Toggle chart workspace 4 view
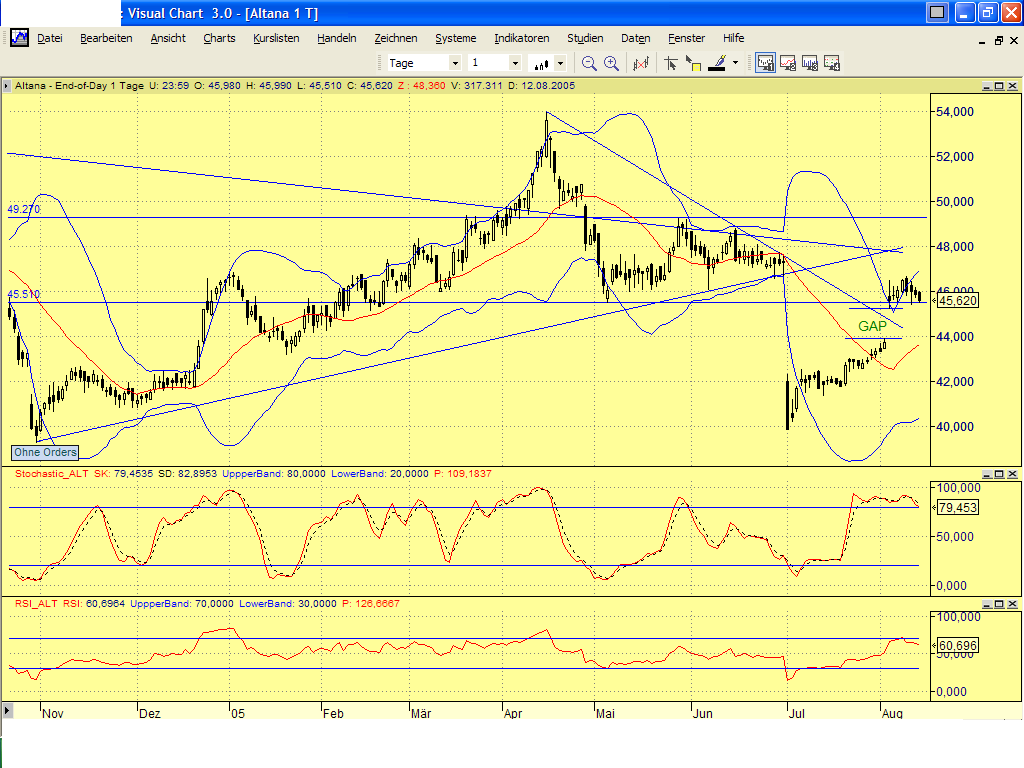Image resolution: width=1024 pixels, height=768 pixels. [831, 62]
